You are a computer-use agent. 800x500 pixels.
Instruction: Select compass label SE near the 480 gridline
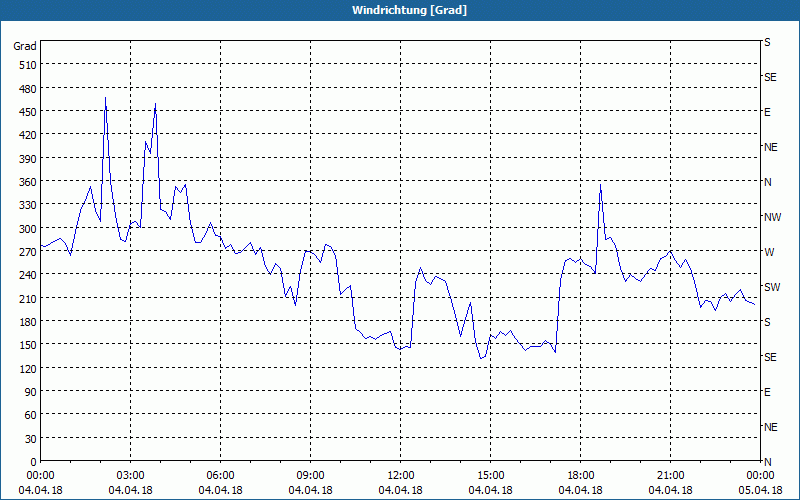770,77
